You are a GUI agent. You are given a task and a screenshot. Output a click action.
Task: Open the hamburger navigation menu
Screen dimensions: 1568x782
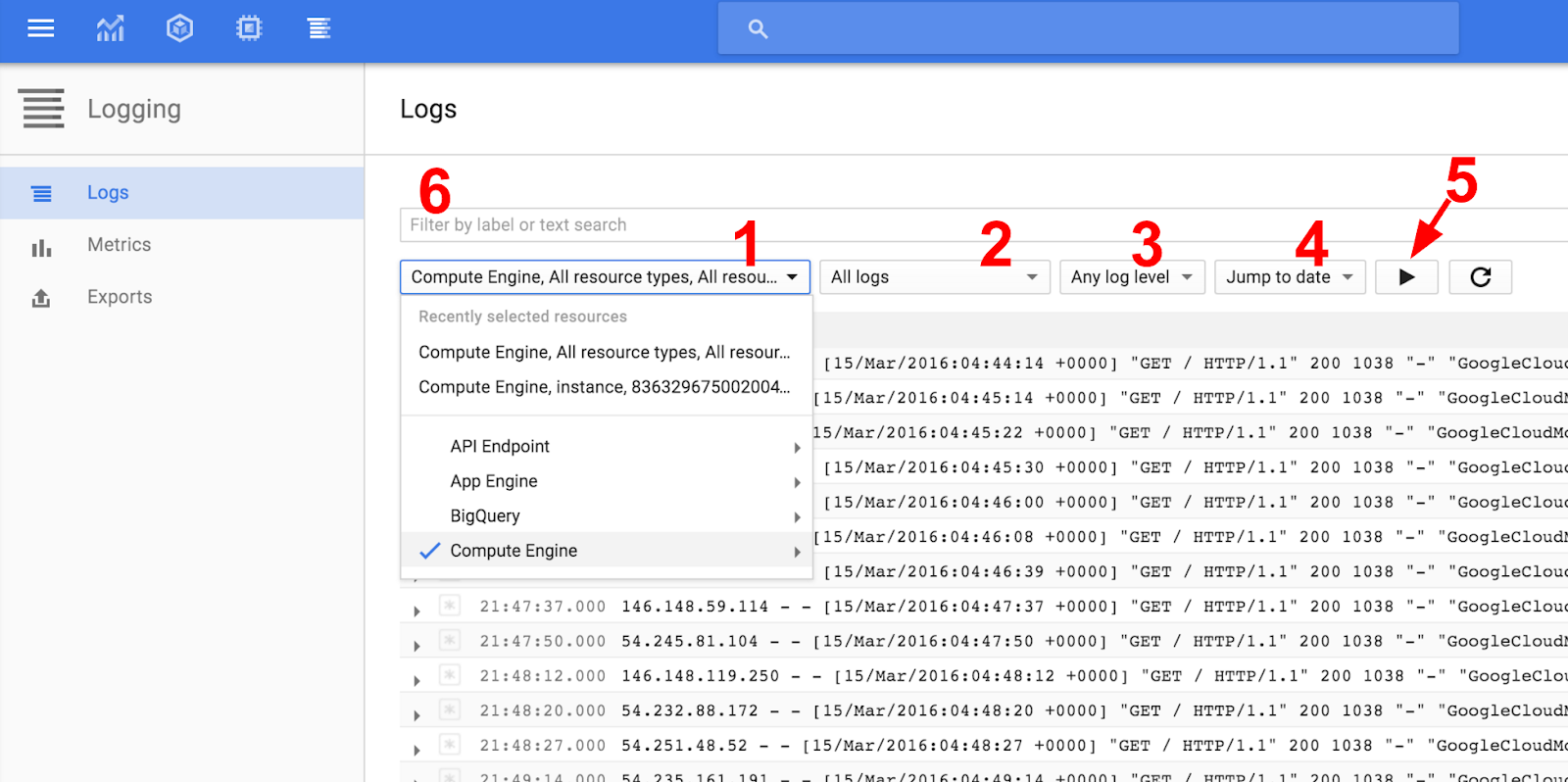[40, 28]
